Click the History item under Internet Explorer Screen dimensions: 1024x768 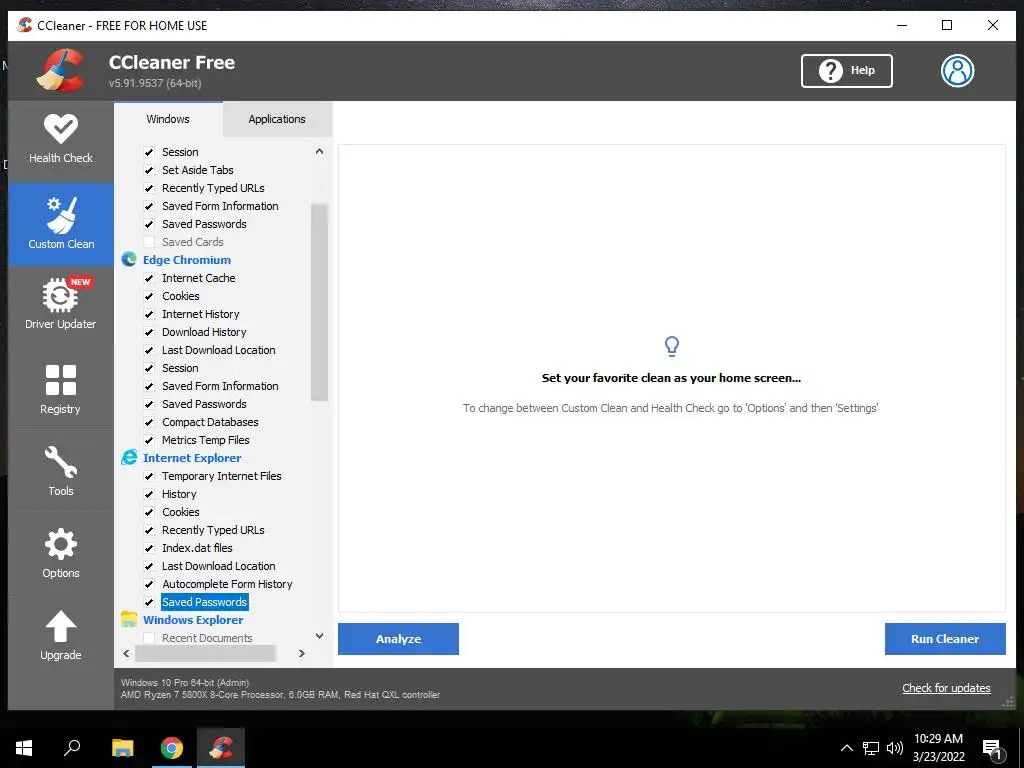pyautogui.click(x=179, y=494)
